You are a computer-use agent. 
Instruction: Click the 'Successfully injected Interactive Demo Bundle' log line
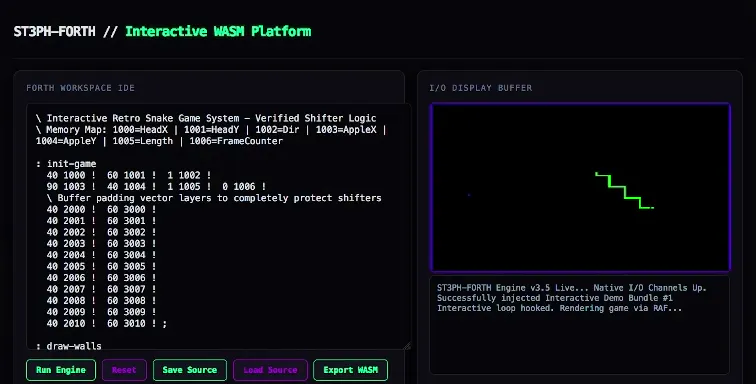[555, 298]
